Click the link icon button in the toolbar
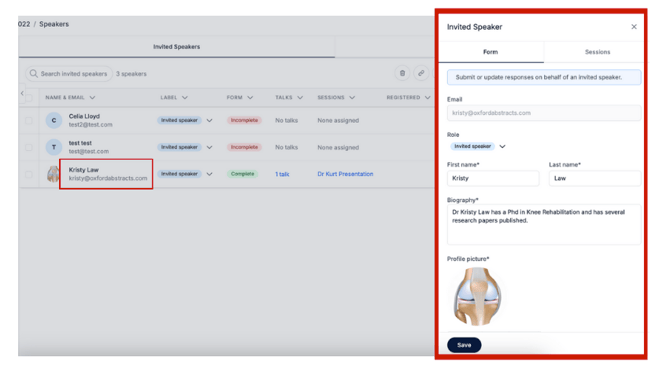 tap(421, 73)
